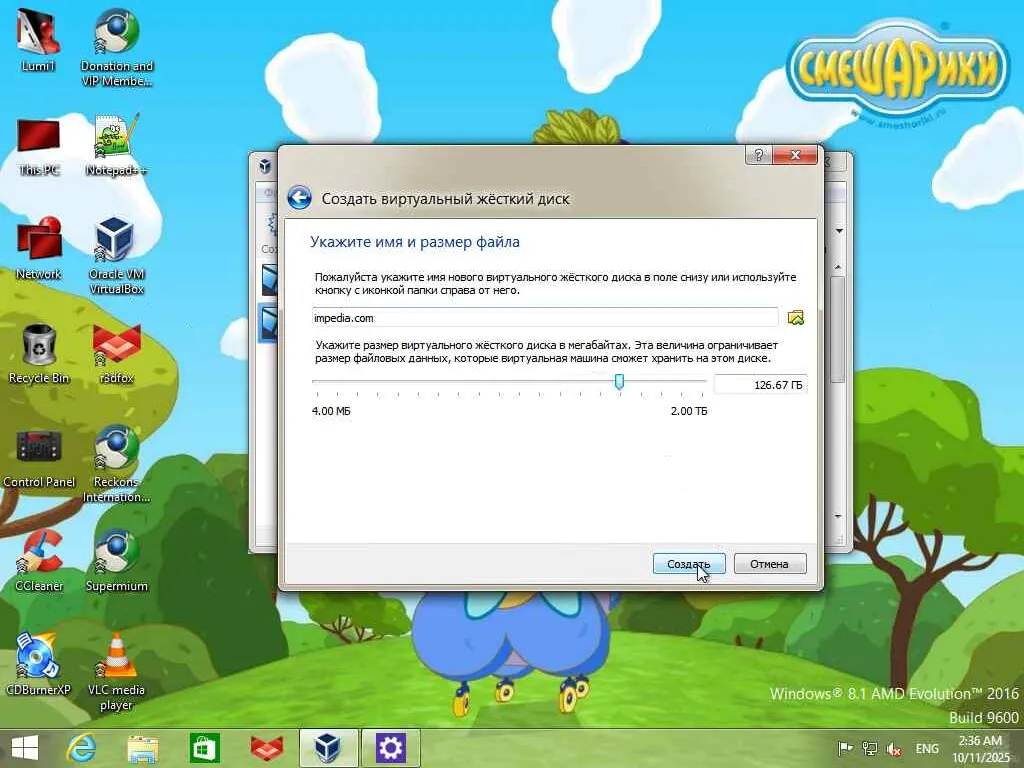
Task: Open r3dfox desktop shortcut
Action: 116,353
